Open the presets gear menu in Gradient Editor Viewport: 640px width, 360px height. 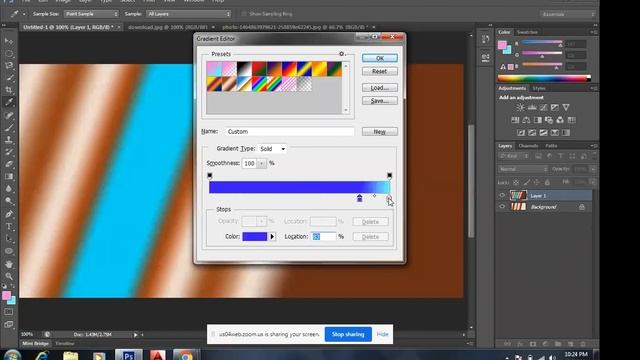click(342, 53)
